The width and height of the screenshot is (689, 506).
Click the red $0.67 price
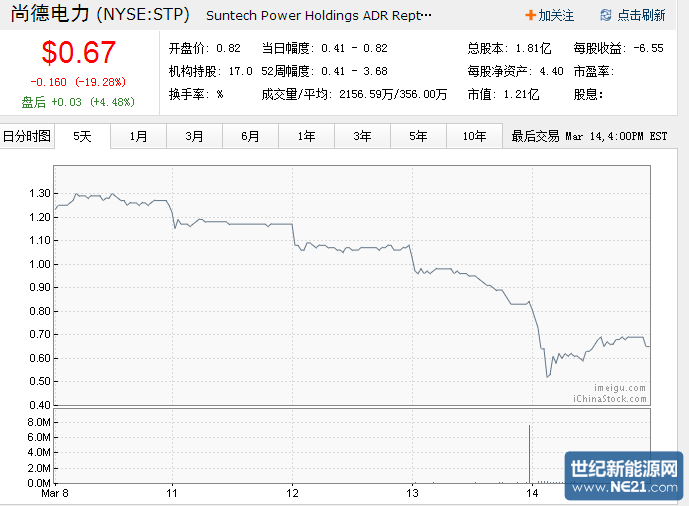coord(78,53)
